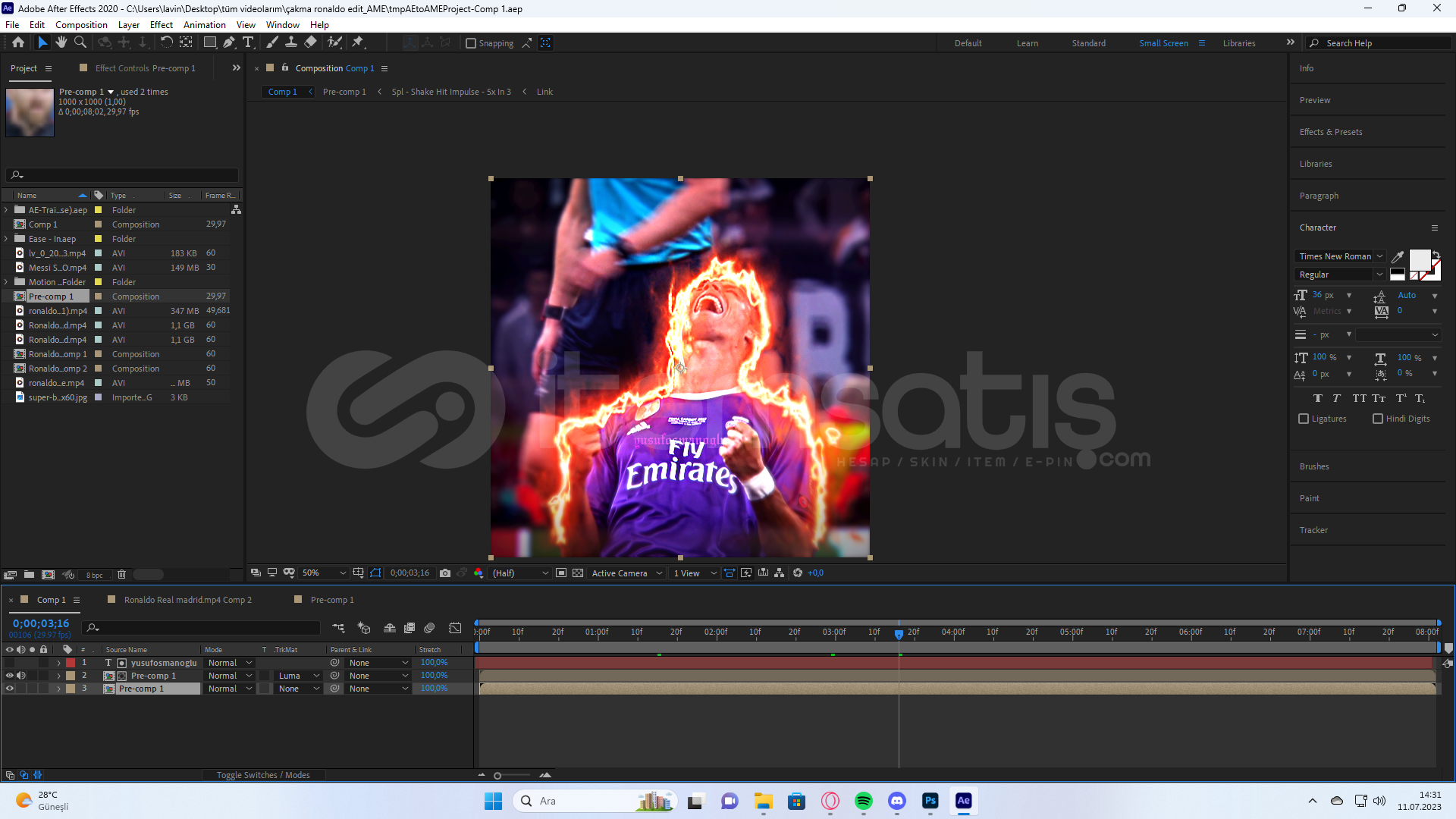Switch to the Standard workspace
Screen dimensions: 1456x819
coord(1088,43)
